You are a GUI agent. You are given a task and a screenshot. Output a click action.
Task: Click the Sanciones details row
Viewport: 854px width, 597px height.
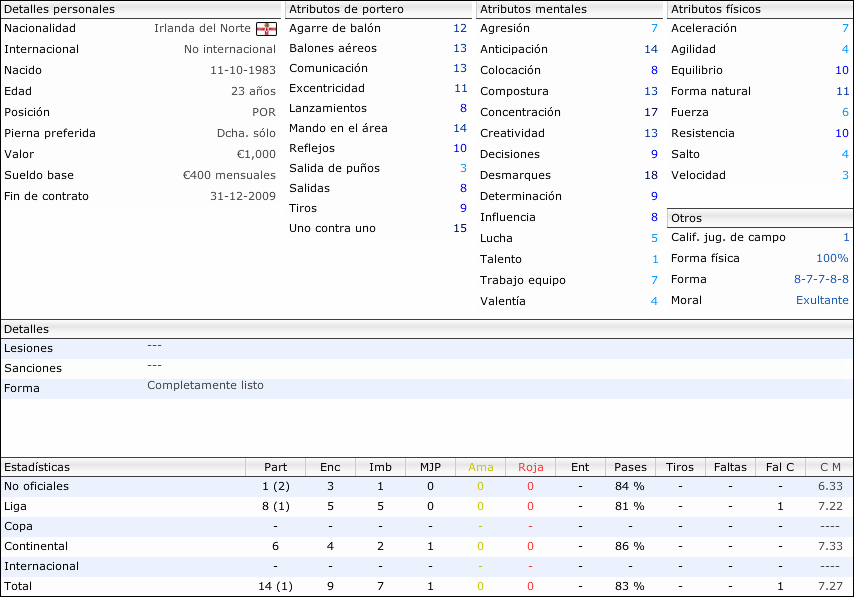click(427, 369)
